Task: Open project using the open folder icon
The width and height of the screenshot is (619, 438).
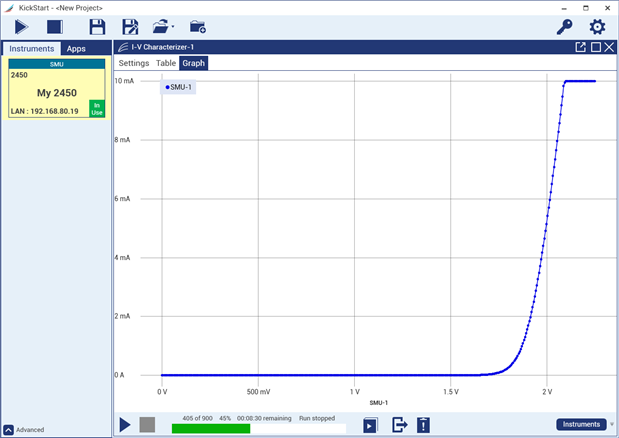Action: pos(160,27)
